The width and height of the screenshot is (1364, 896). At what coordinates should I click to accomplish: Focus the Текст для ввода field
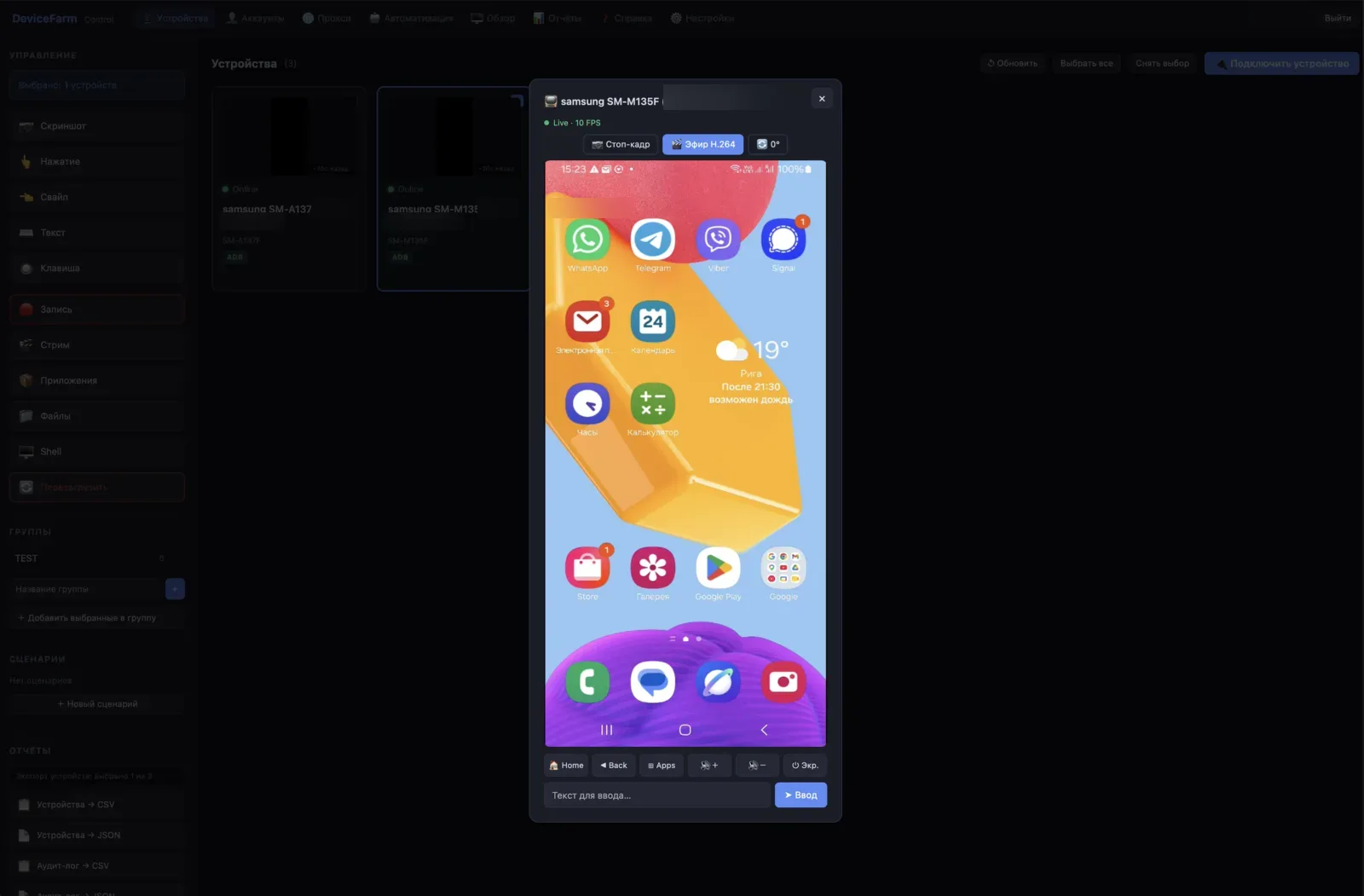coord(657,795)
